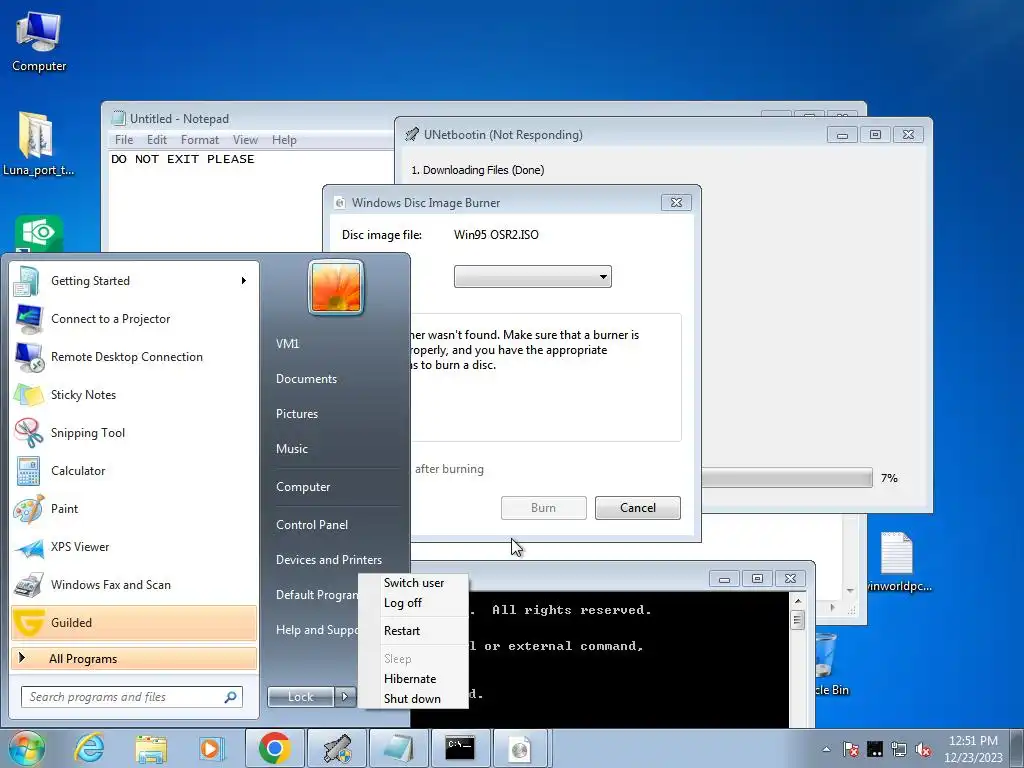This screenshot has width=1024, height=768.
Task: Select the Luna_port_t... folder on desktop
Action: click(x=38, y=144)
